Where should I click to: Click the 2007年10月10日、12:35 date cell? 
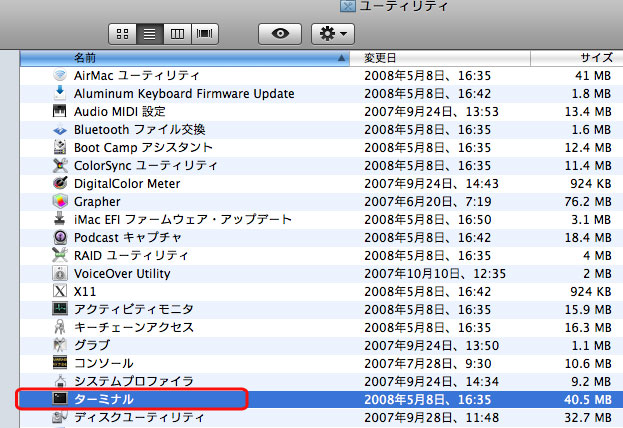(435, 273)
